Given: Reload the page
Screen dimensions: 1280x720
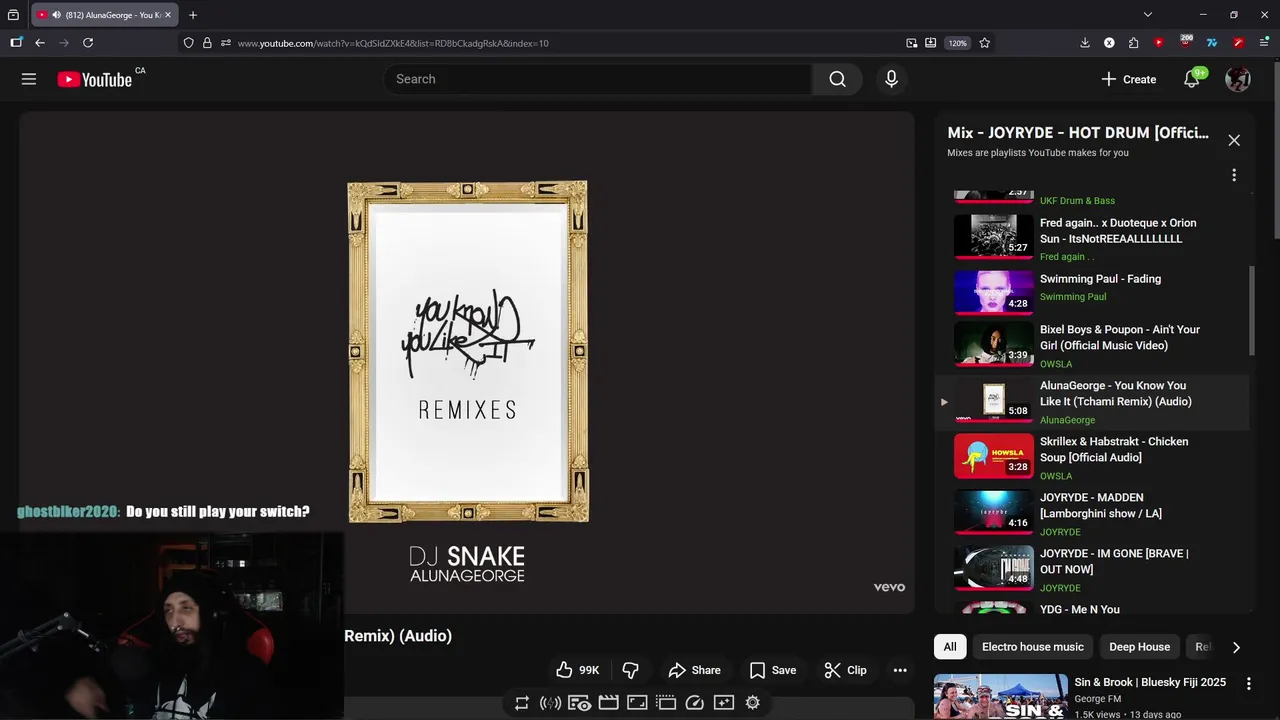Looking at the screenshot, I should (x=88, y=43).
